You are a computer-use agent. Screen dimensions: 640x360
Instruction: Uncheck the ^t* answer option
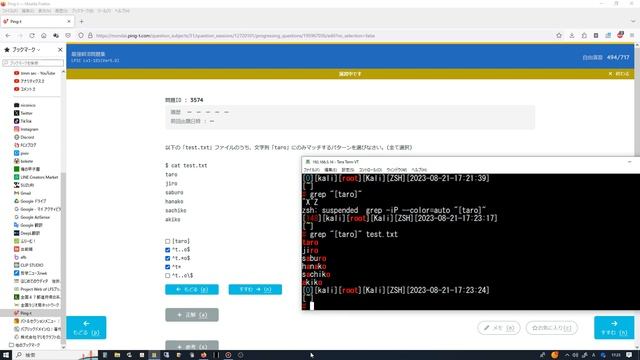[x=168, y=267]
